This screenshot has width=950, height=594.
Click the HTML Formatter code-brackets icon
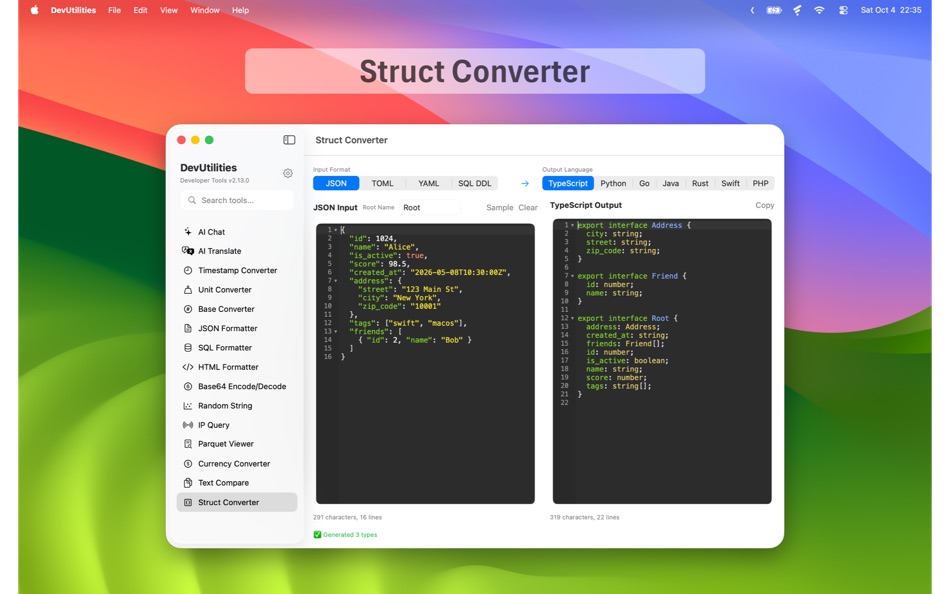coord(188,367)
